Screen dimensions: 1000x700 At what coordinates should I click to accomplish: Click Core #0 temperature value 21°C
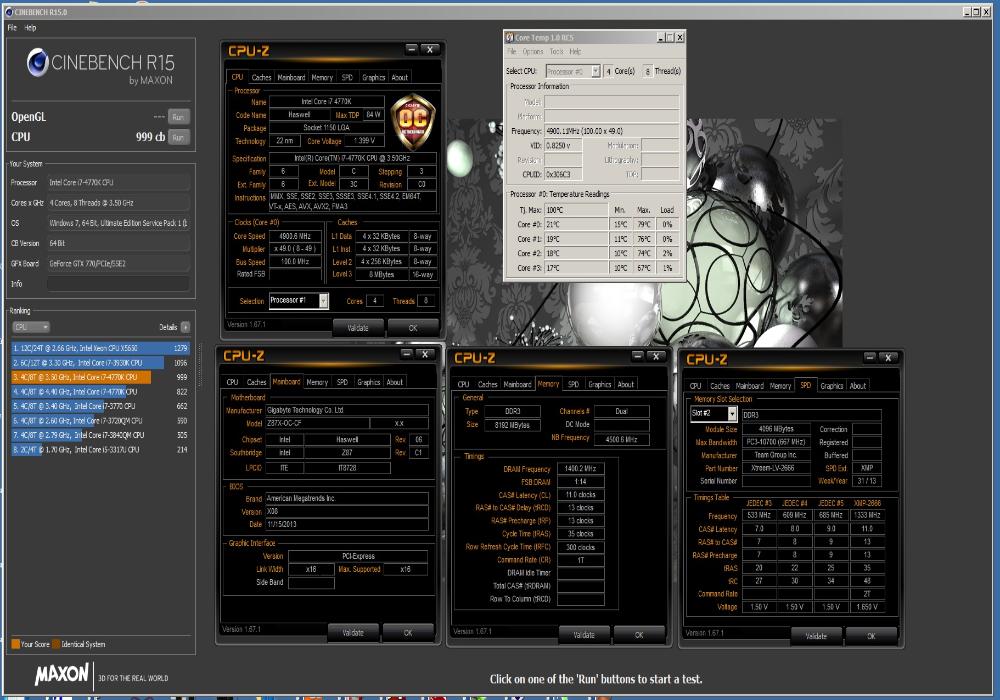tap(576, 224)
